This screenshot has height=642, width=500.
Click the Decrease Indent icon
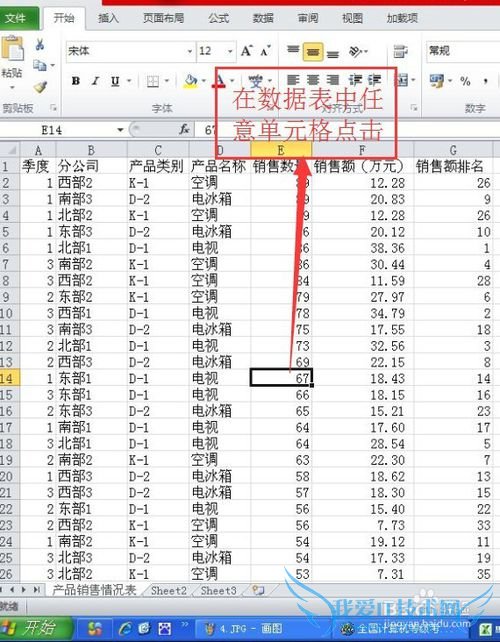355,80
